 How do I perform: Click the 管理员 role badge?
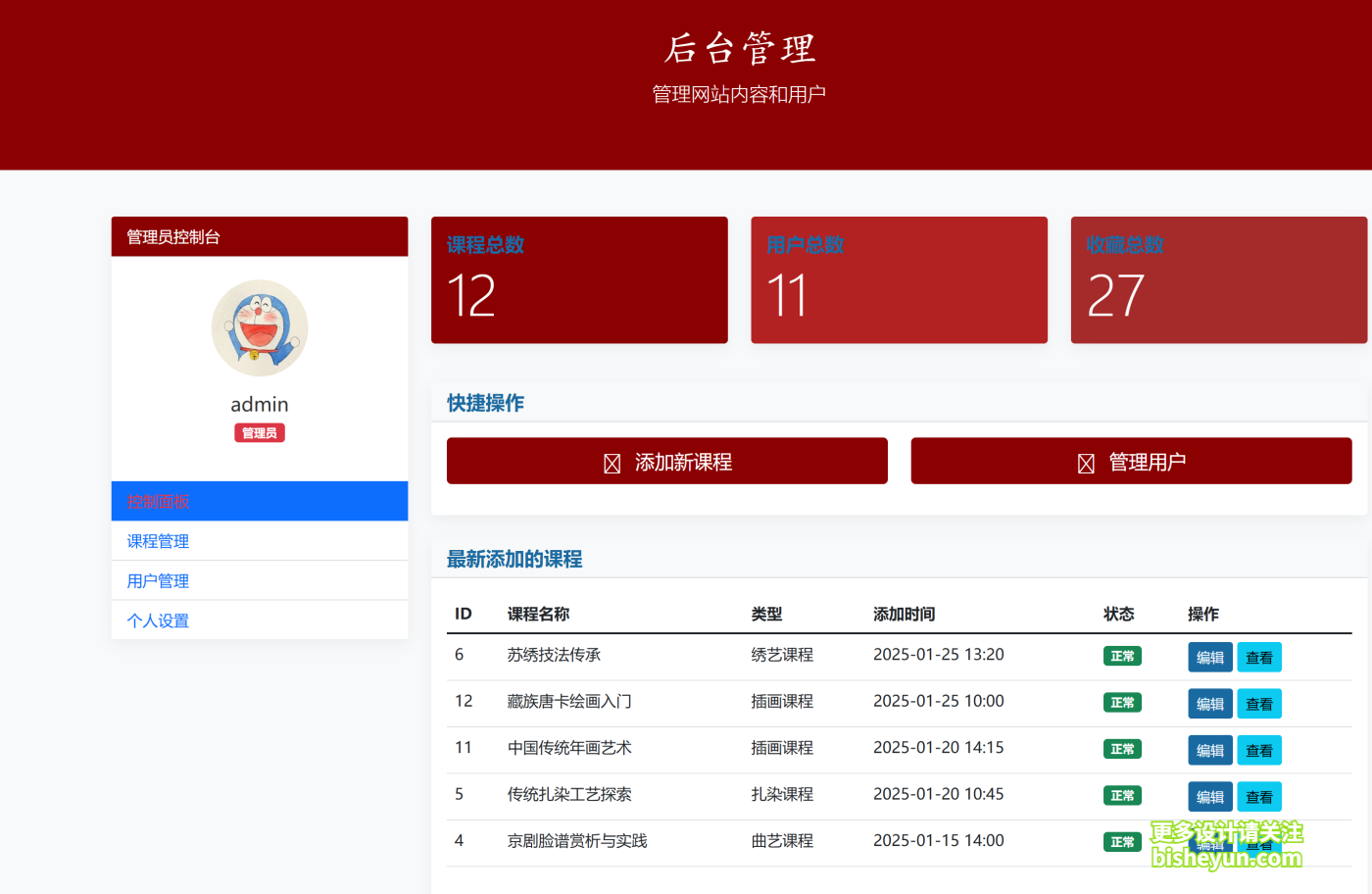pyautogui.click(x=259, y=432)
